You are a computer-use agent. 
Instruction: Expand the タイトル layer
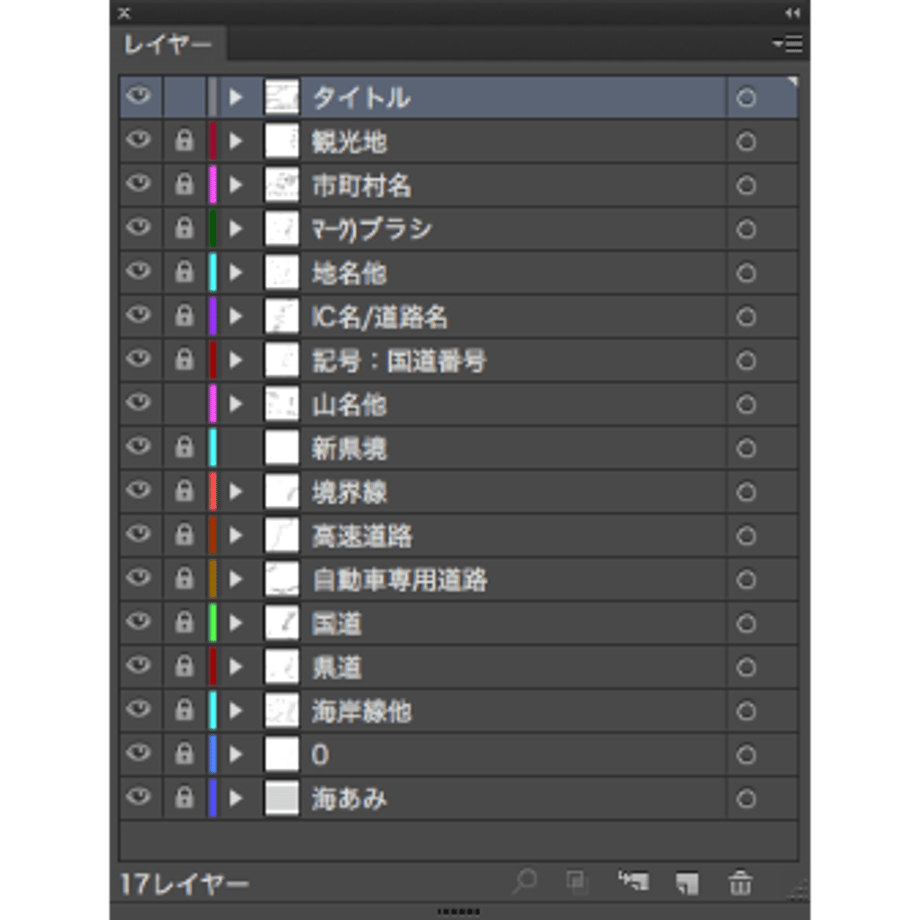[x=235, y=97]
